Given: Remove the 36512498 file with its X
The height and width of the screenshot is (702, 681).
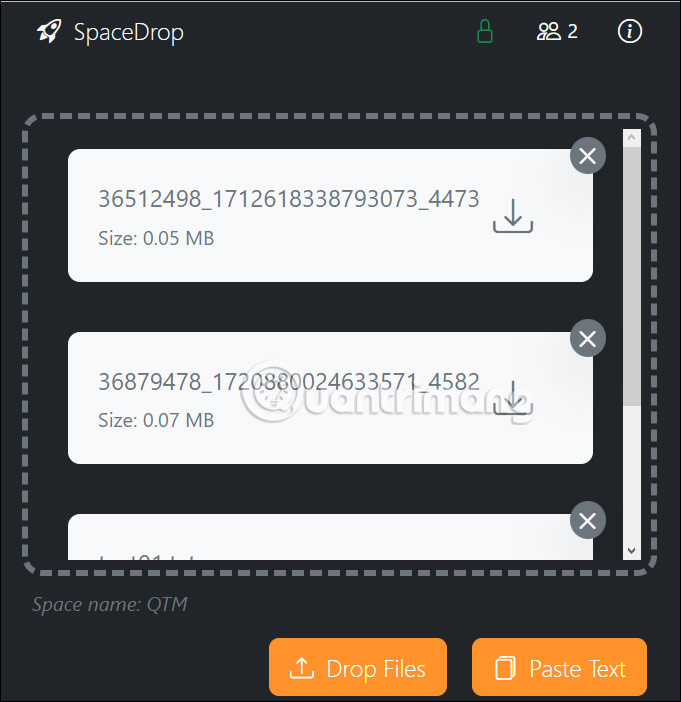Looking at the screenshot, I should click(x=587, y=156).
